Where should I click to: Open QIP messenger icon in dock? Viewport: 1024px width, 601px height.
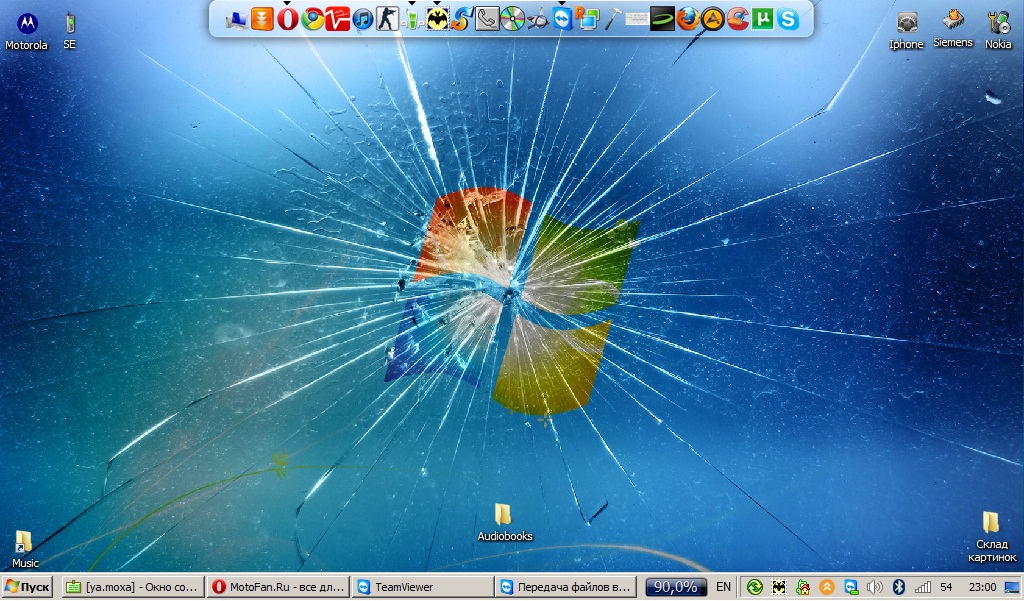[412, 19]
